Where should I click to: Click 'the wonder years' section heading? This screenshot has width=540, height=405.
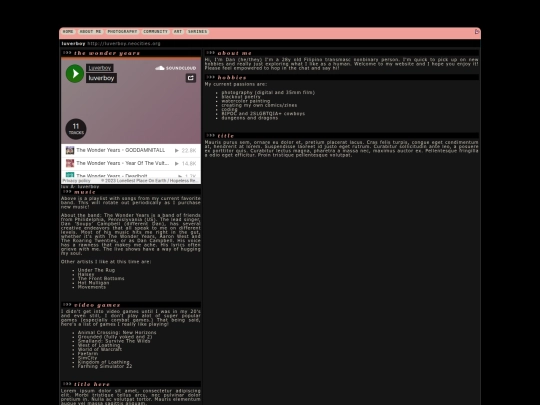107,53
